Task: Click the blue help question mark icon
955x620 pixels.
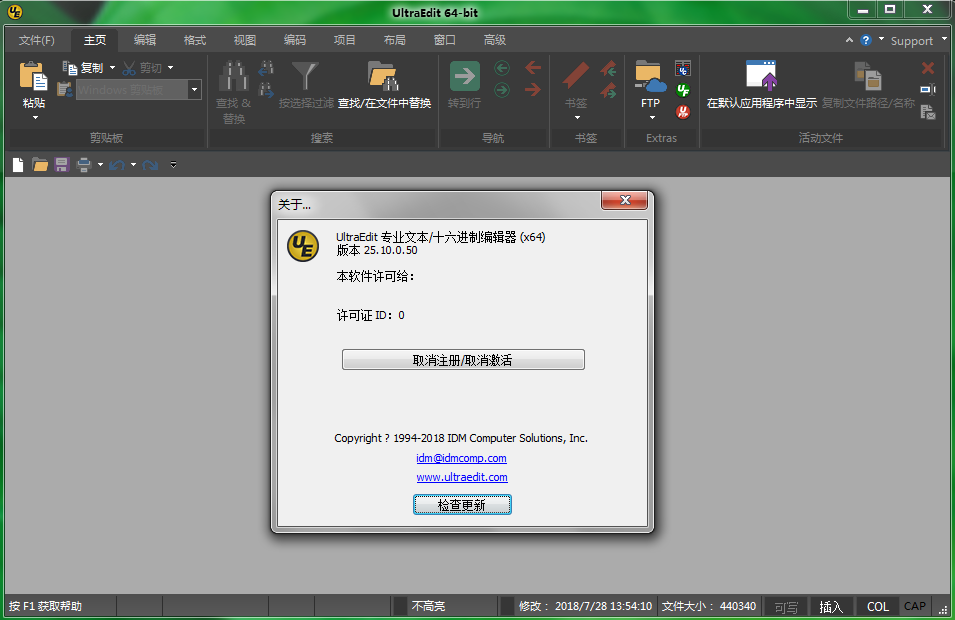Action: 865,40
